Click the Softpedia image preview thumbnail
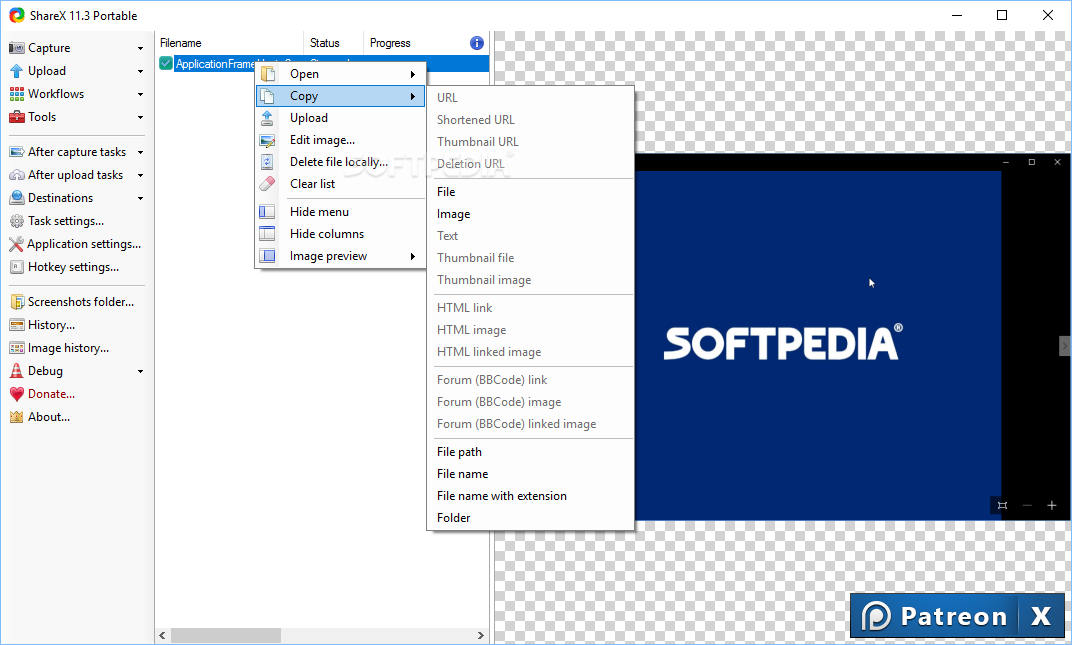This screenshot has width=1072, height=645. [853, 337]
